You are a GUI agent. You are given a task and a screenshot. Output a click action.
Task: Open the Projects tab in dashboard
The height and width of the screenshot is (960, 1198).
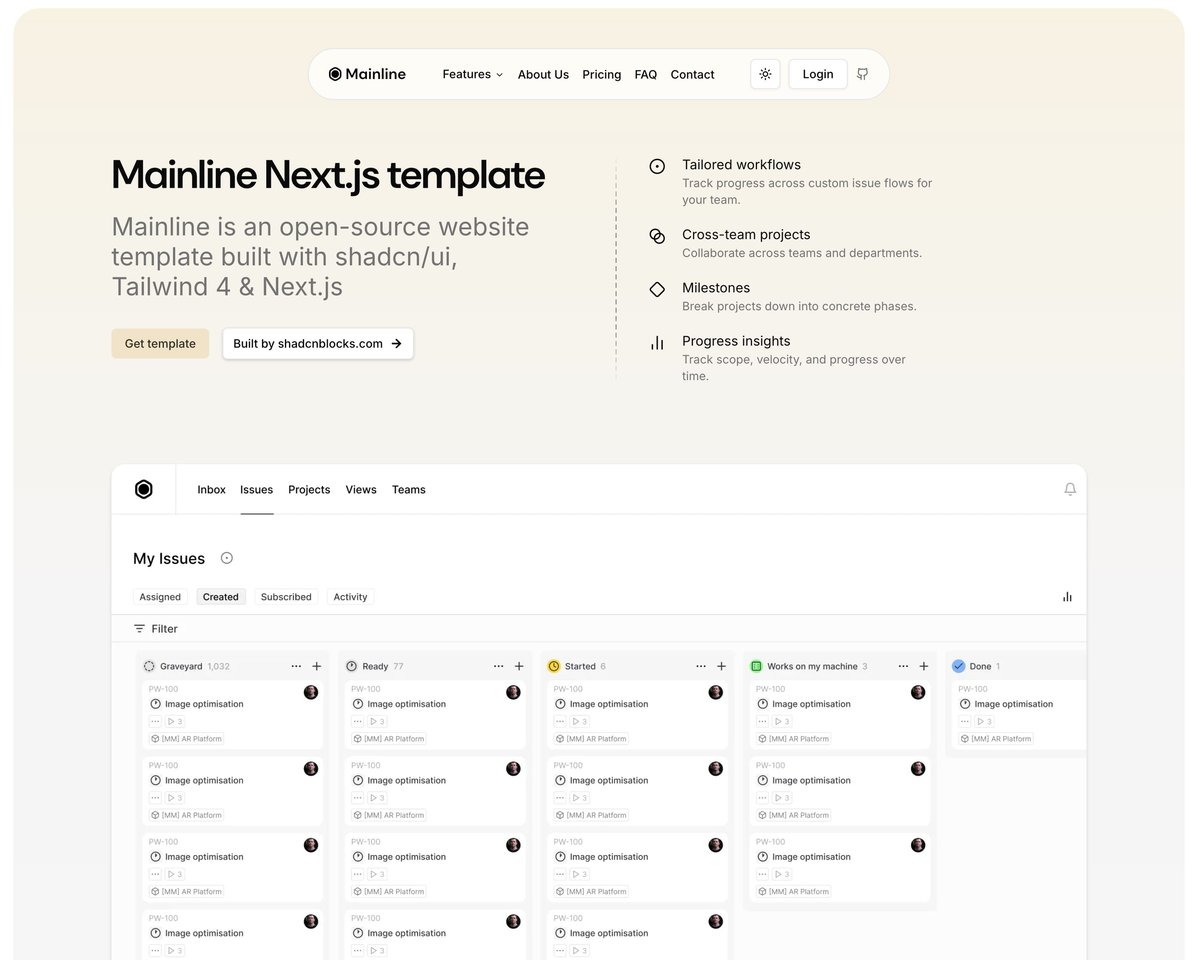[x=309, y=489]
